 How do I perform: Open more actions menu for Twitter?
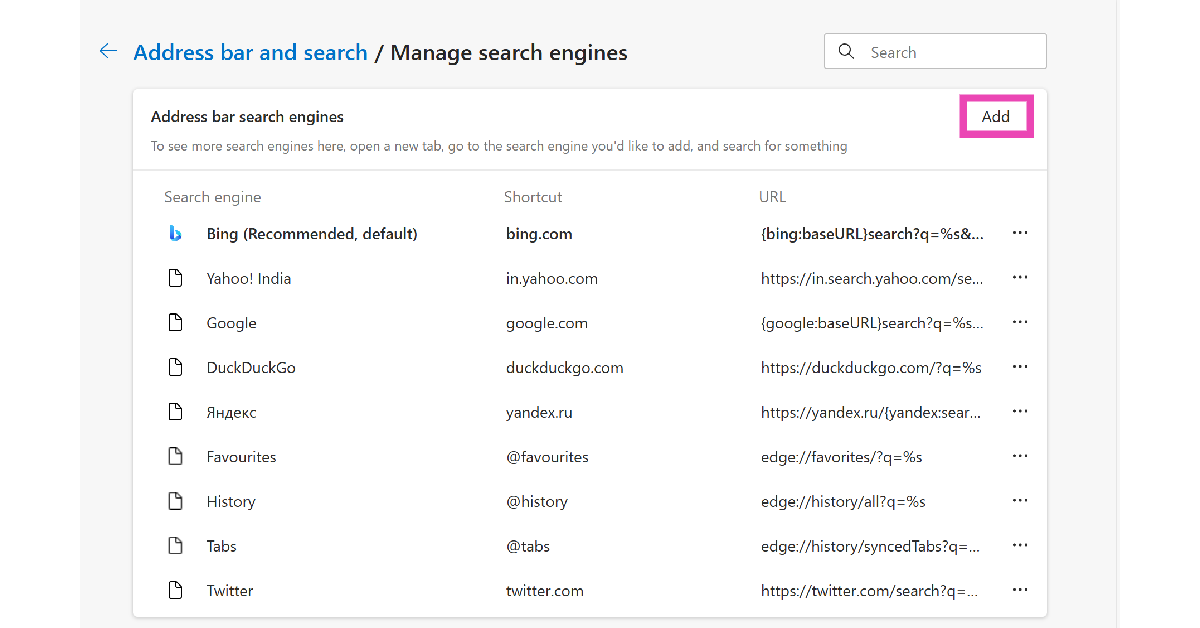coord(1020,590)
